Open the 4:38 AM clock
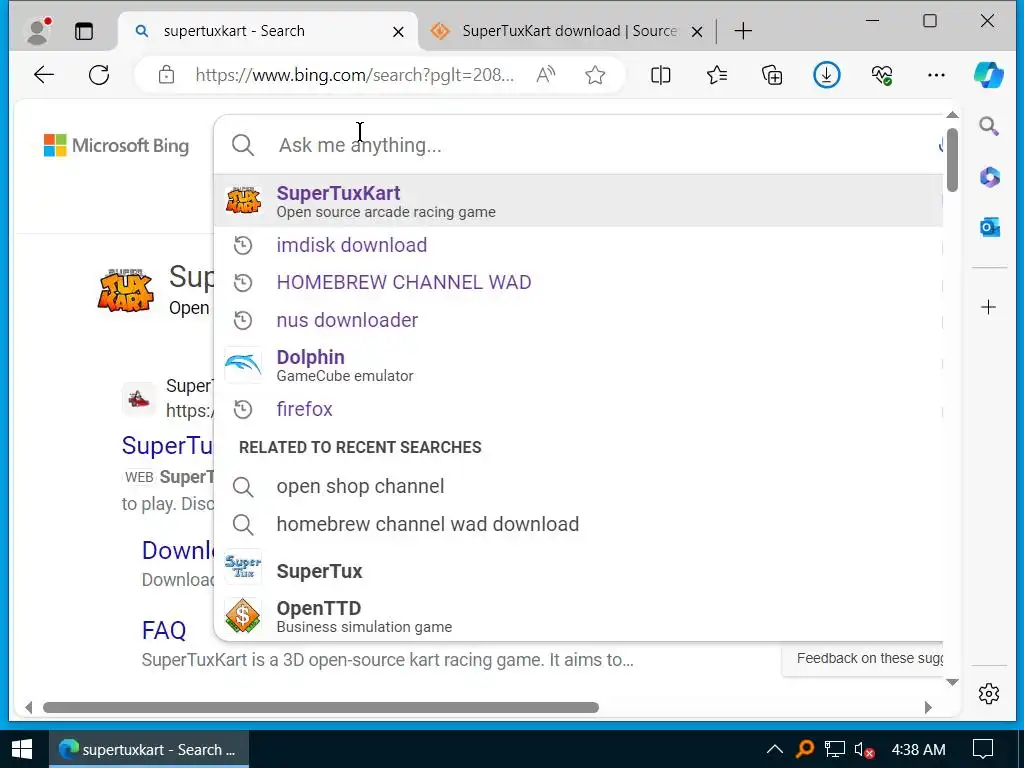This screenshot has width=1024, height=768. tap(918, 749)
